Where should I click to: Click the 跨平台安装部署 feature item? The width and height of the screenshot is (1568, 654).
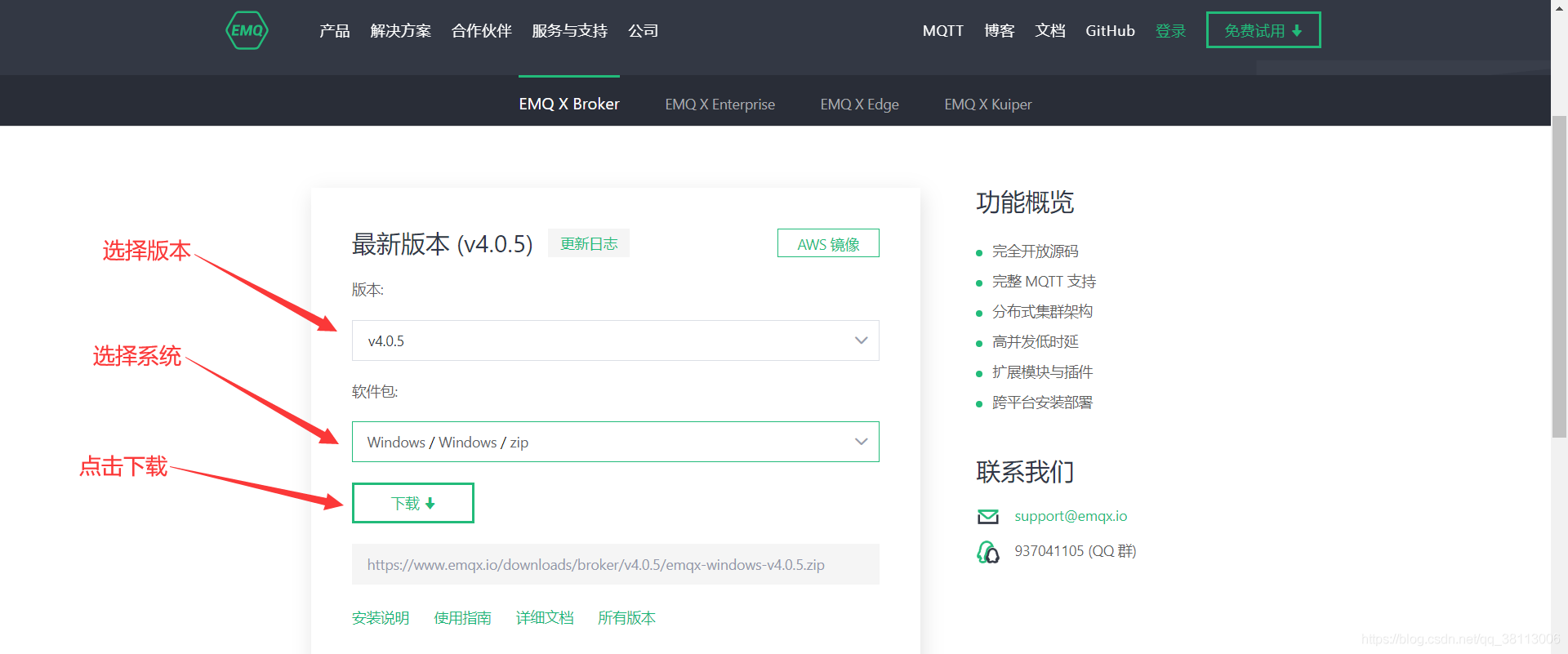point(1043,403)
